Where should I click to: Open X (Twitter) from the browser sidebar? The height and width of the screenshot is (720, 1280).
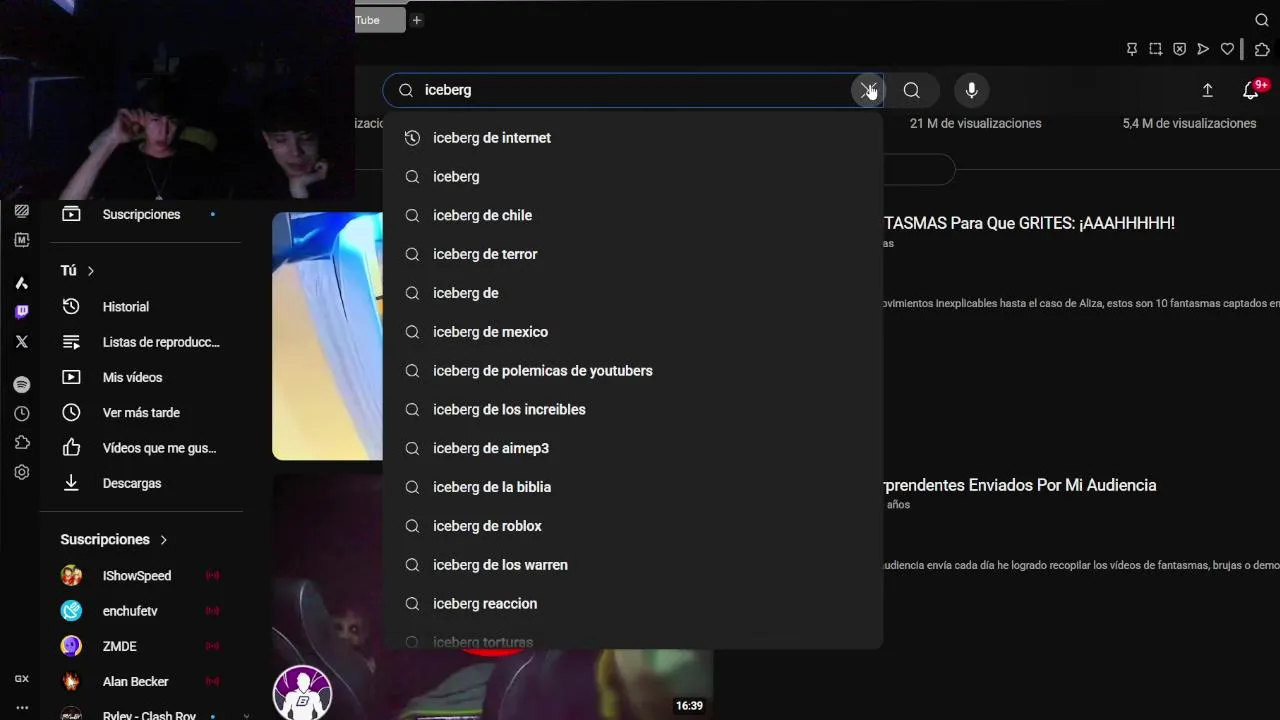coord(22,341)
